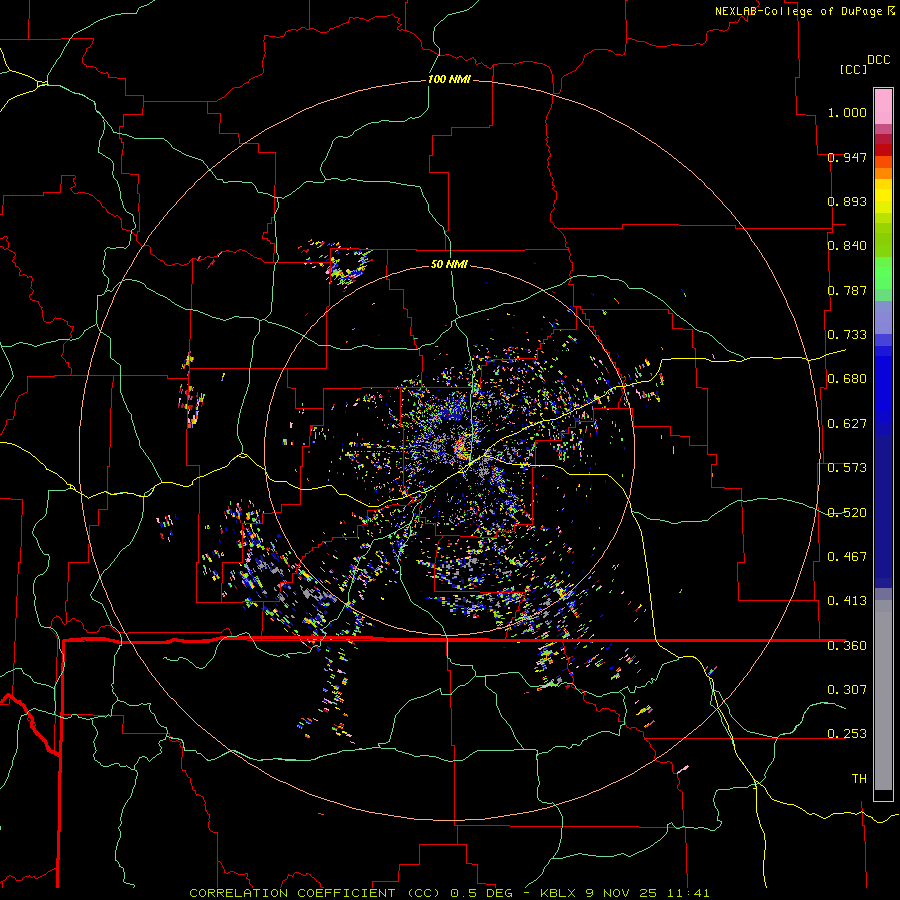Click the 0.413 scale value
This screenshot has height=900, width=900.
click(x=847, y=601)
